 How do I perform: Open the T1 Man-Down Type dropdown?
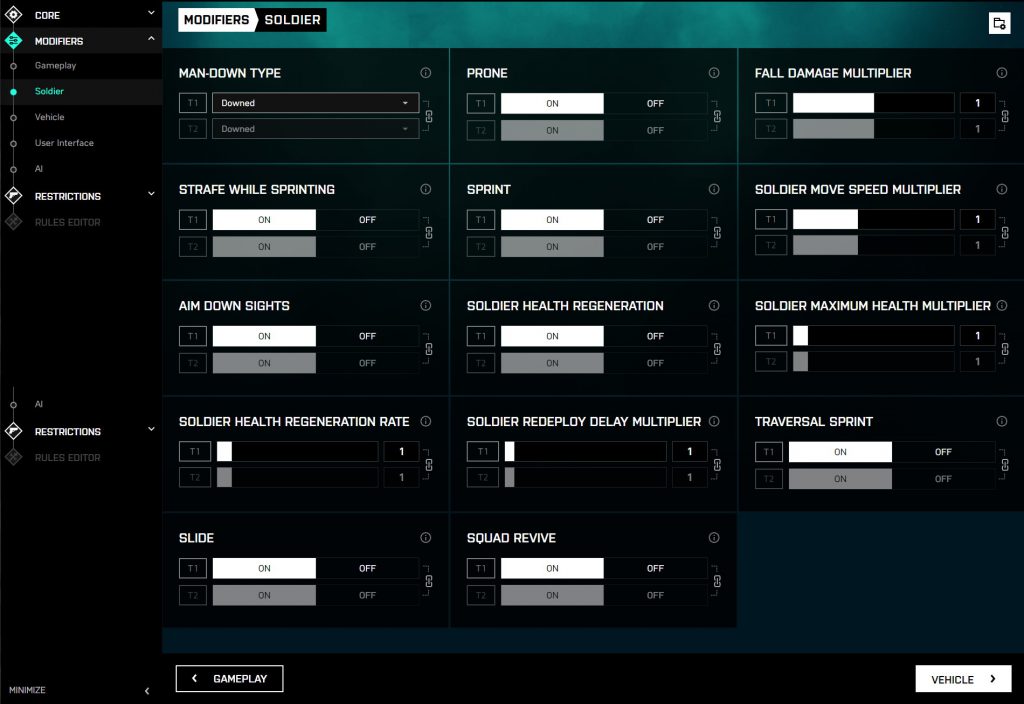(x=315, y=103)
